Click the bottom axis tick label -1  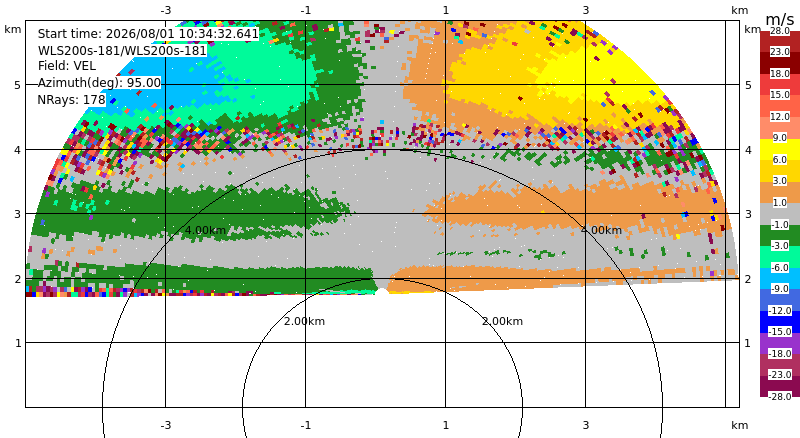point(306,425)
